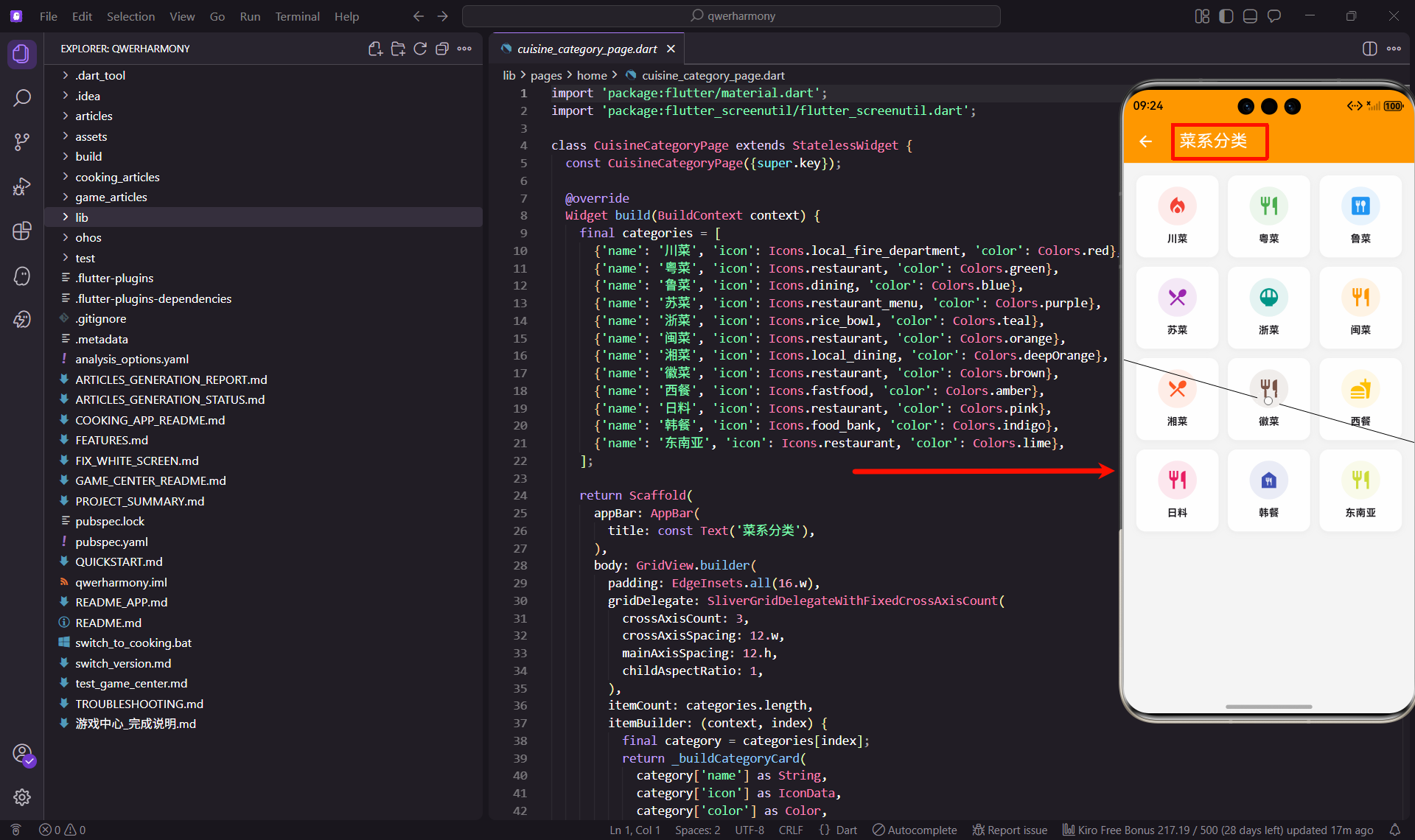1415x840 pixels.
Task: Open the Search view in activity bar
Action: [x=22, y=98]
